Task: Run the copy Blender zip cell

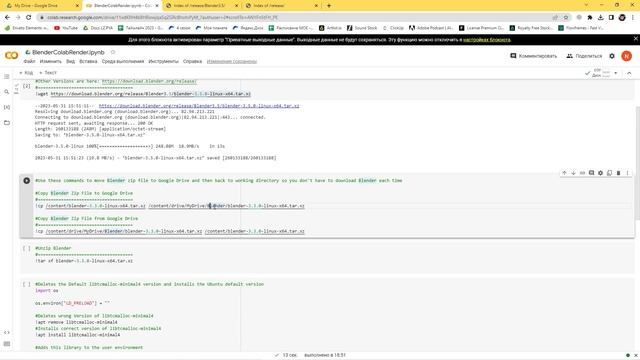Action: point(27,180)
